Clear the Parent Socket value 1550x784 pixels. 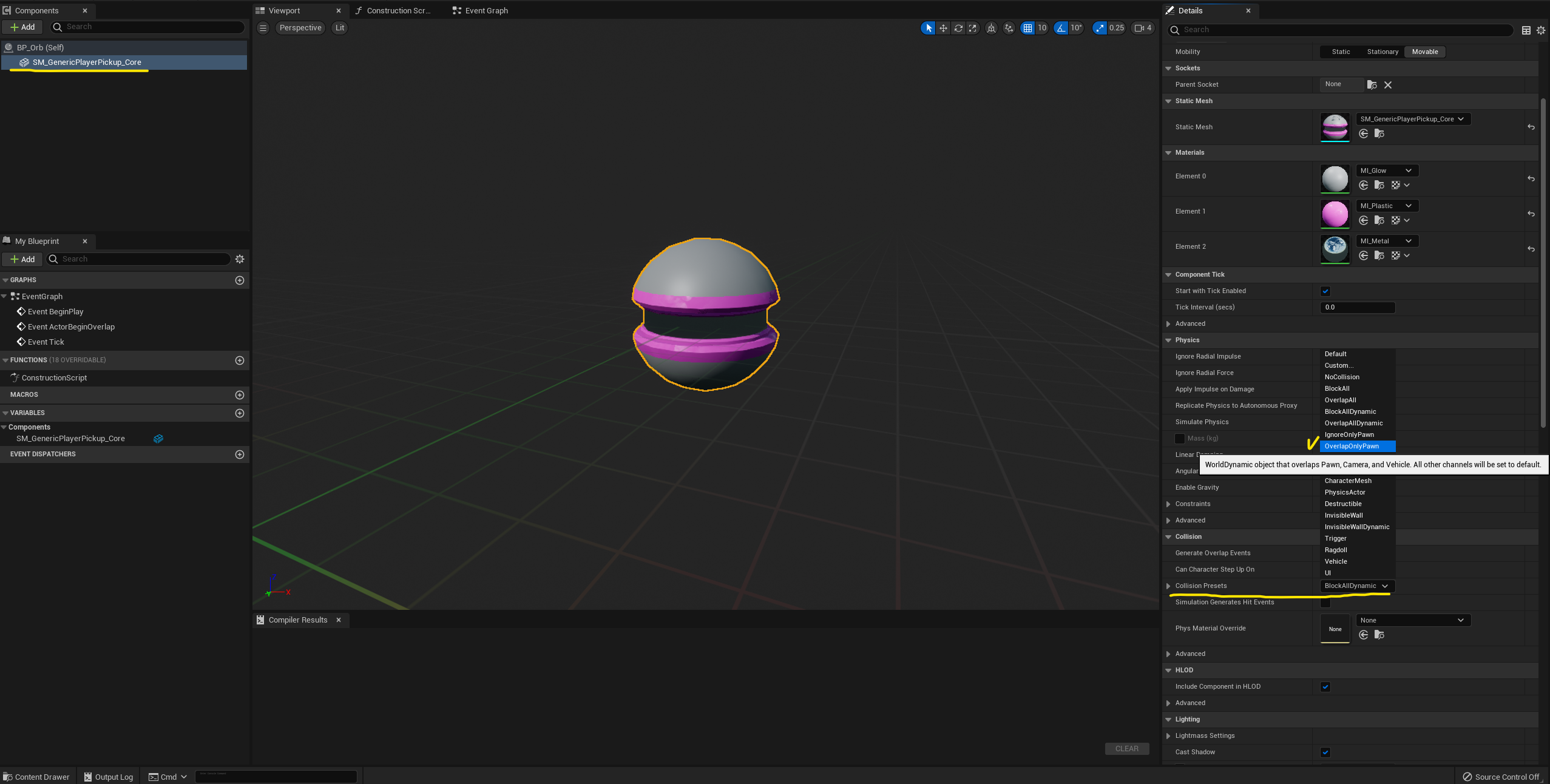(1388, 85)
